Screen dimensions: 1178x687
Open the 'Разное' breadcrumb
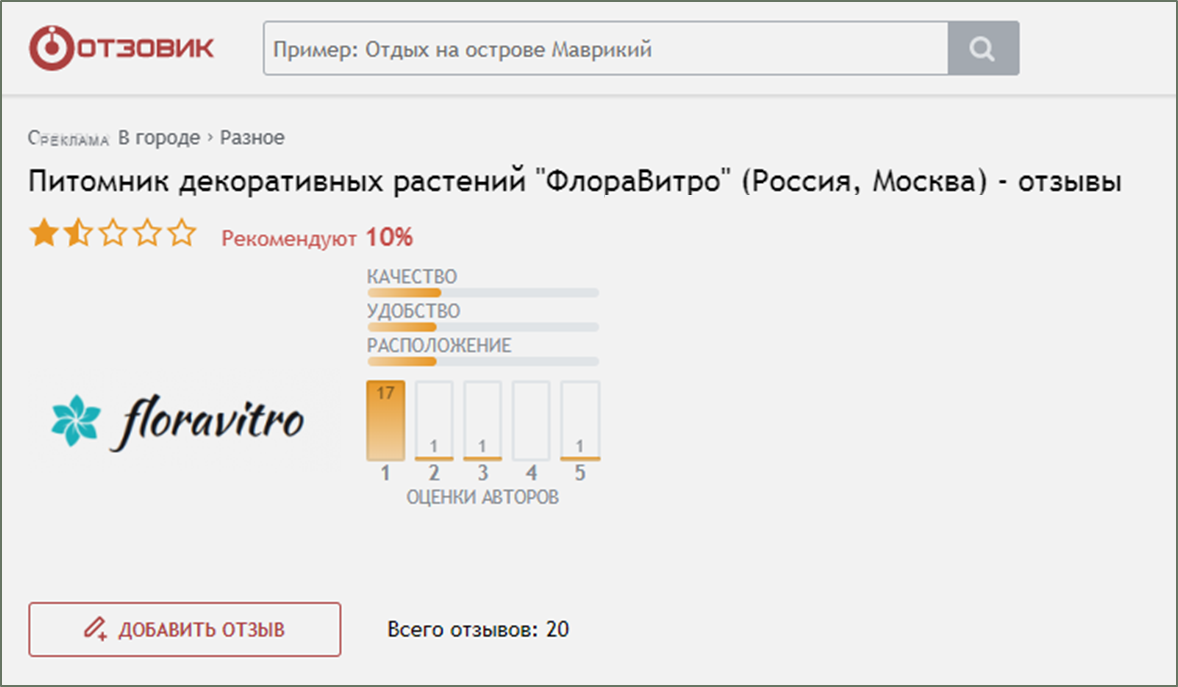pyautogui.click(x=252, y=138)
